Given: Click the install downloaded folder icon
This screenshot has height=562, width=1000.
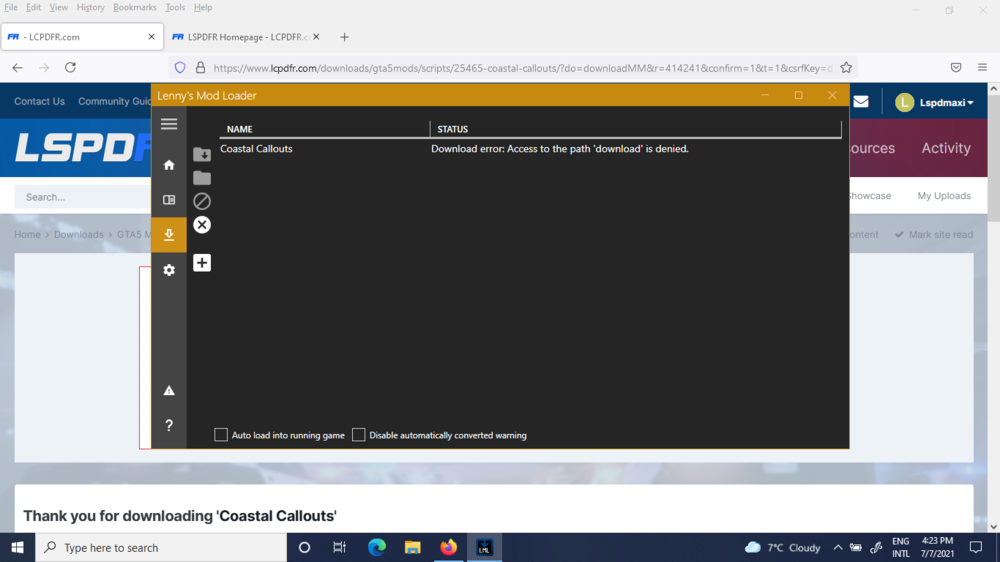Looking at the screenshot, I should 202,154.
